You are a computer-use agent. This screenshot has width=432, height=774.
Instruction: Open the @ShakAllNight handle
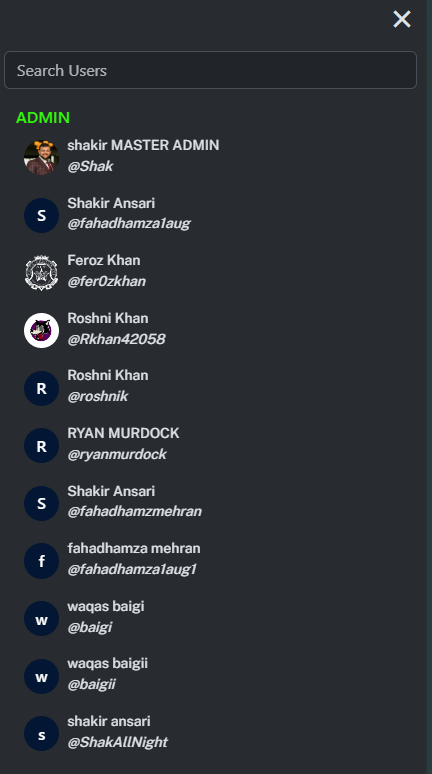(118, 742)
